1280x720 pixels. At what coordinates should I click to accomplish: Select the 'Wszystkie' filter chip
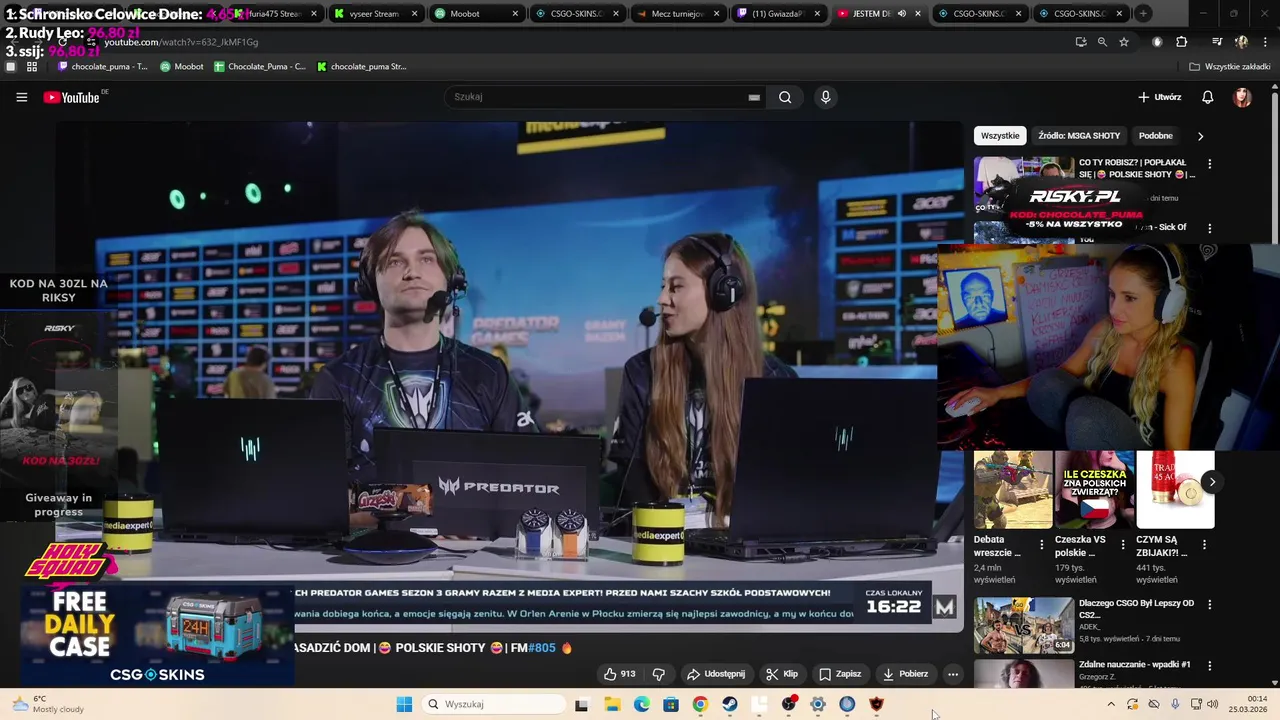(x=1000, y=136)
